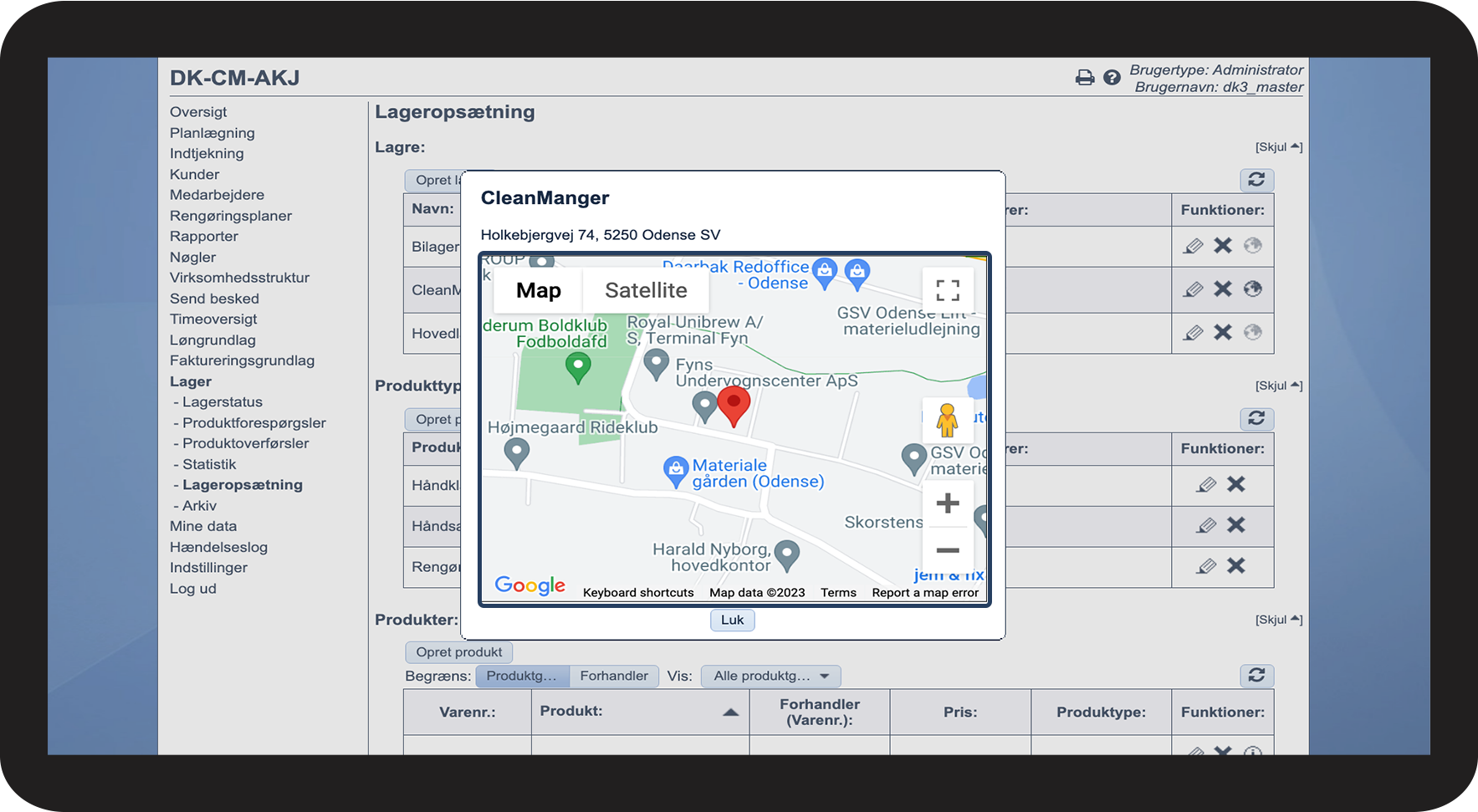
Task: Zoom in on the map
Action: click(x=947, y=503)
